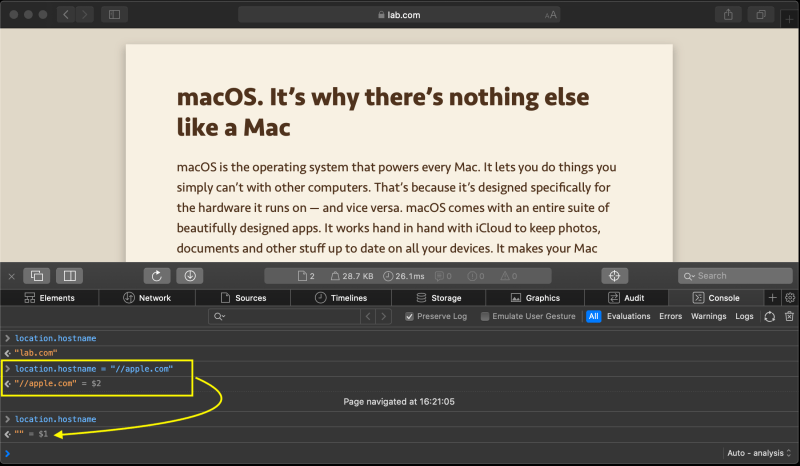Show tab overview icon

tap(761, 14)
